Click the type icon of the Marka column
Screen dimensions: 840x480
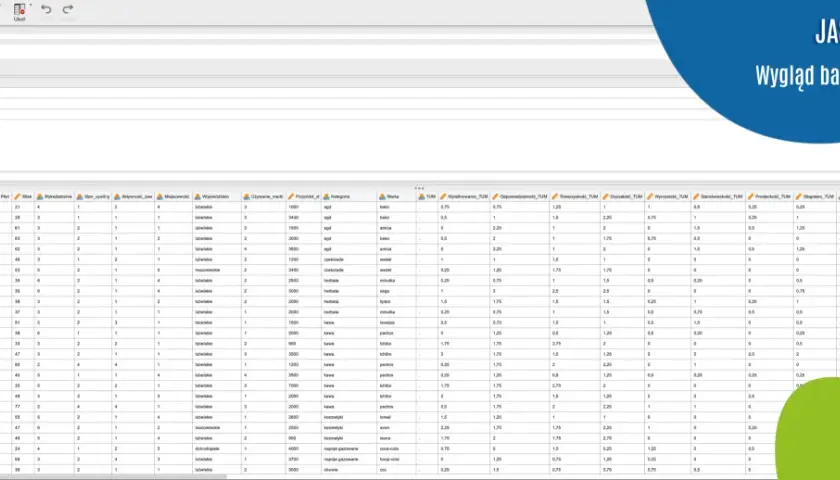coord(382,197)
